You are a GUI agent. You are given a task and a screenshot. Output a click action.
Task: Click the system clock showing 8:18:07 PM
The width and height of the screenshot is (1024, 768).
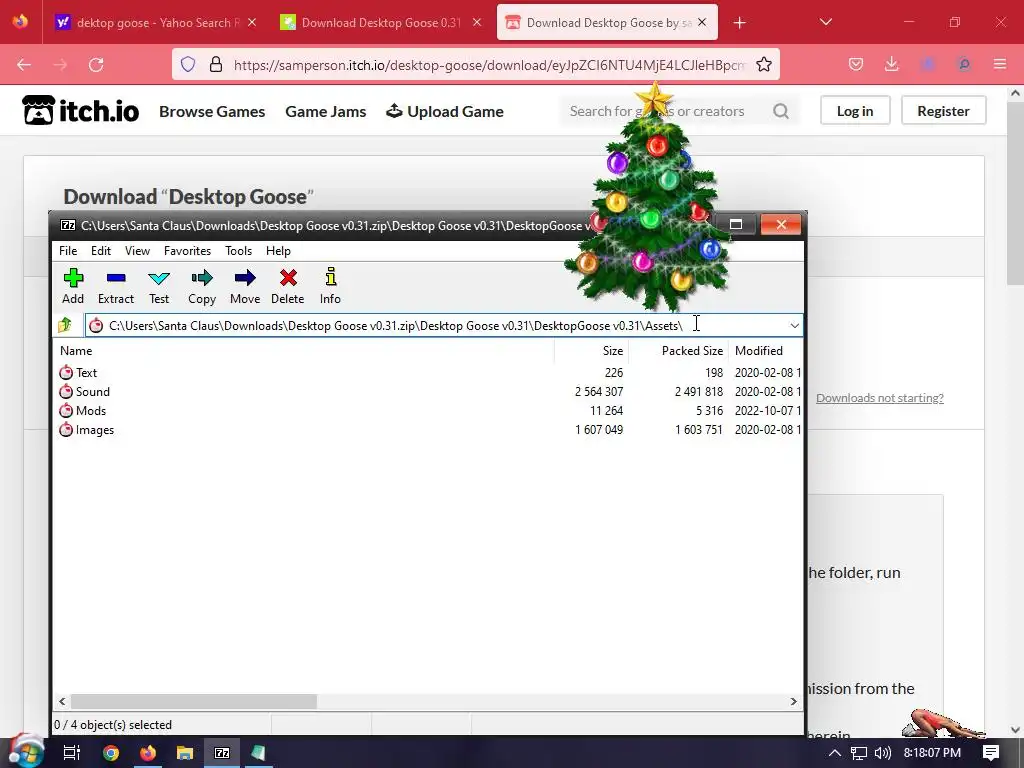pos(932,753)
